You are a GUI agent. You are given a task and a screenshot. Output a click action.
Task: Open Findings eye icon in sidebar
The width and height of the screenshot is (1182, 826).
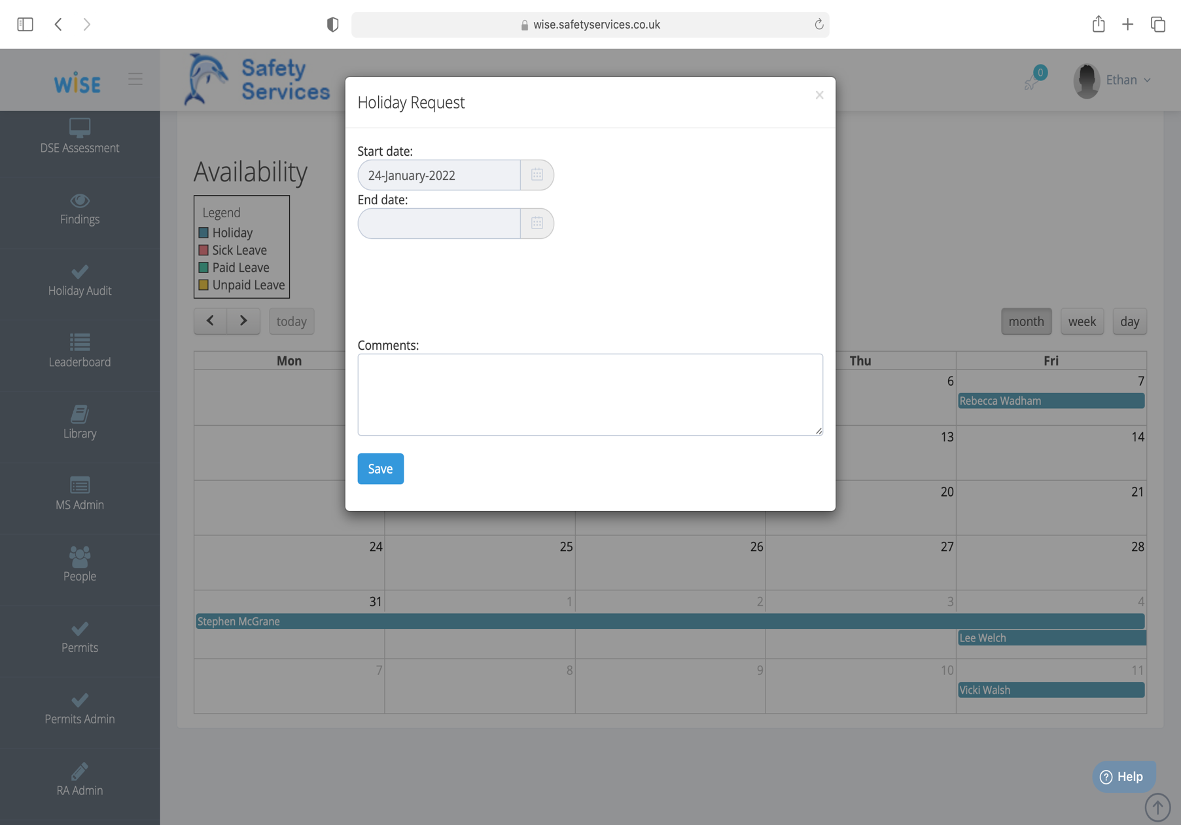click(x=80, y=200)
